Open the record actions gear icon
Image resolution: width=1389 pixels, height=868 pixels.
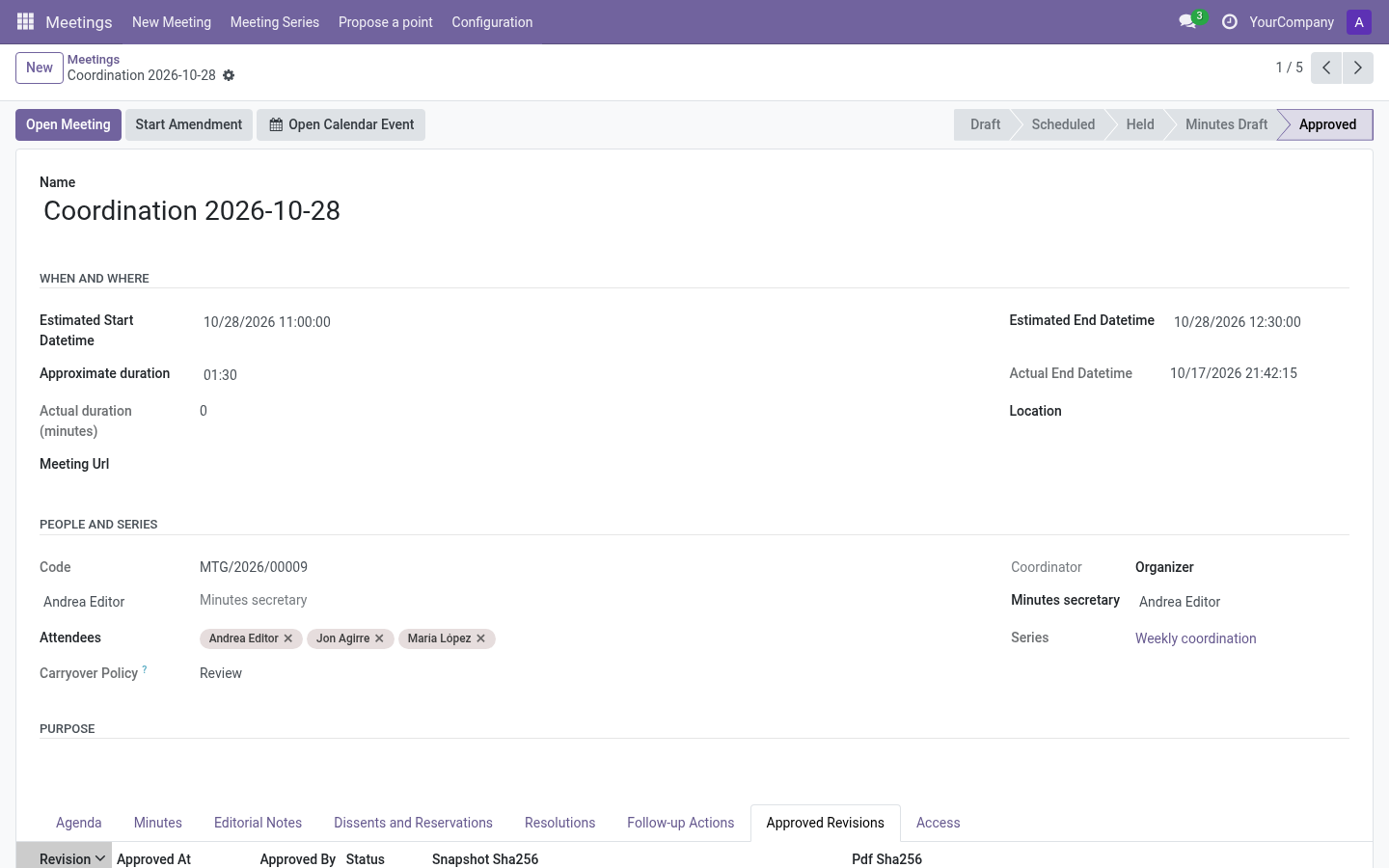[x=229, y=75]
